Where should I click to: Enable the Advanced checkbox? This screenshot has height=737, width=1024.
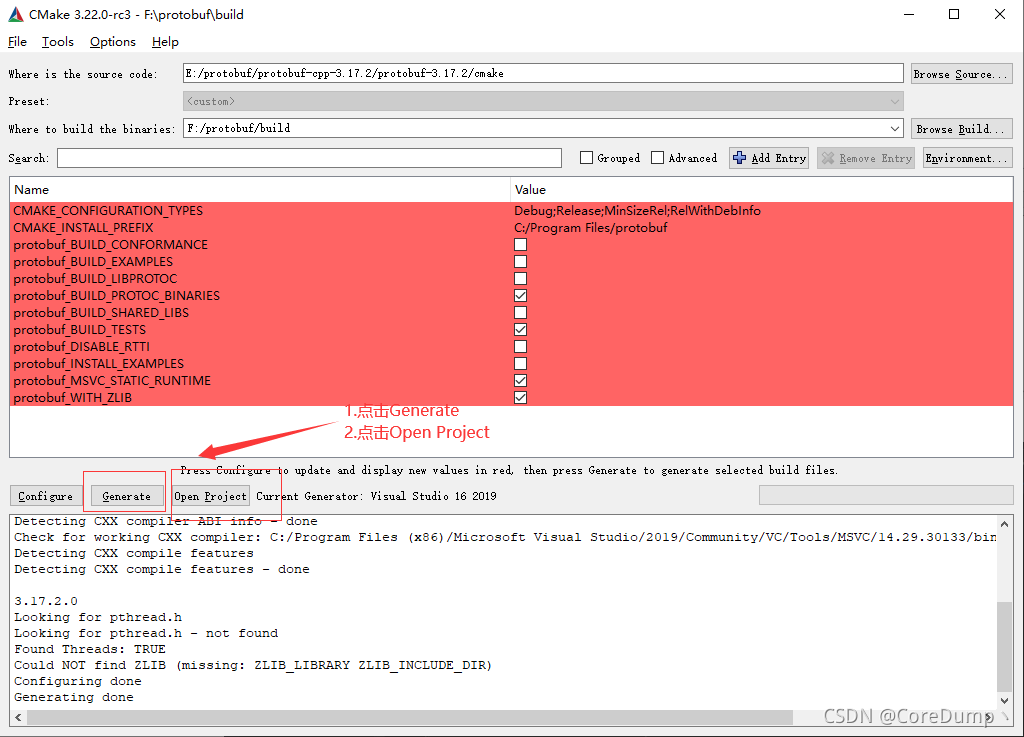[658, 158]
